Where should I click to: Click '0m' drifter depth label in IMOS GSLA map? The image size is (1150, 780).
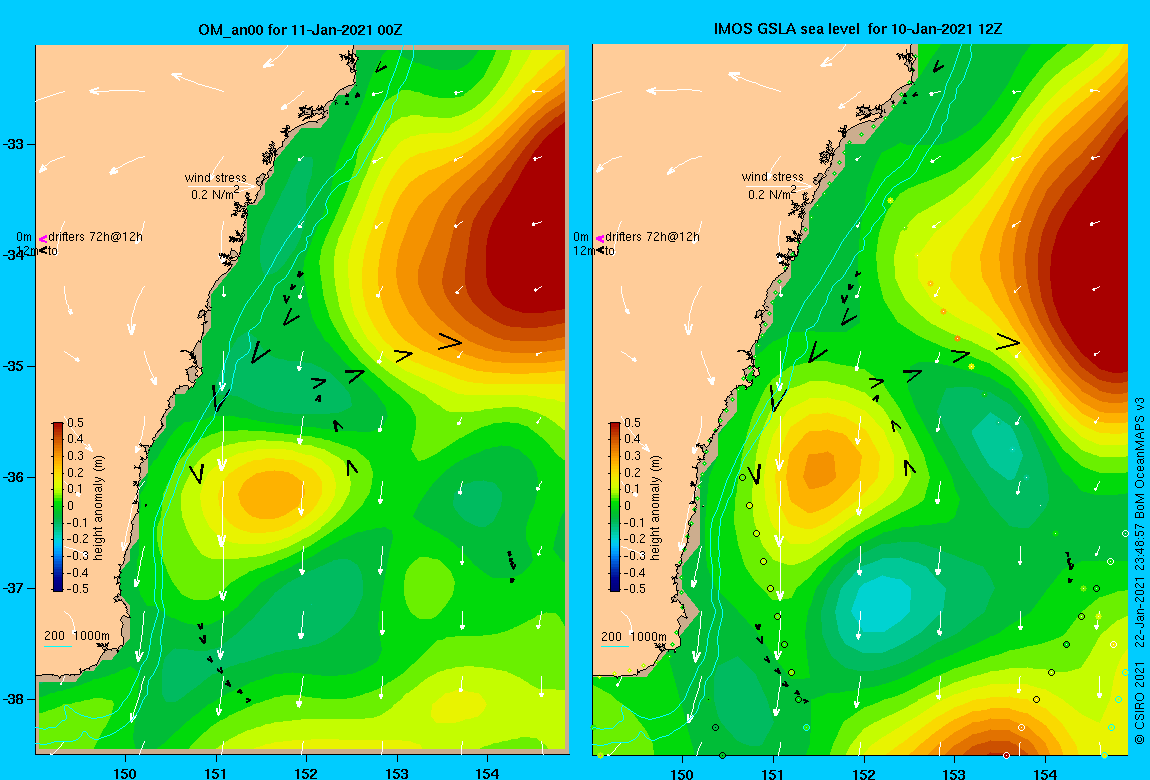point(581,237)
